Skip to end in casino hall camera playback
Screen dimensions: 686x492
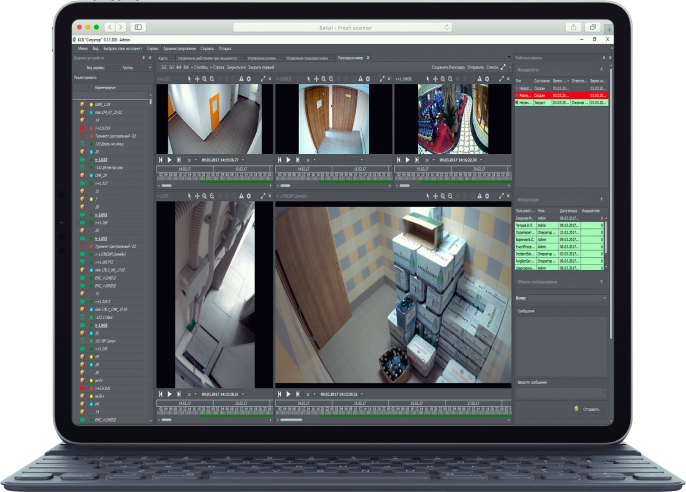tap(417, 160)
